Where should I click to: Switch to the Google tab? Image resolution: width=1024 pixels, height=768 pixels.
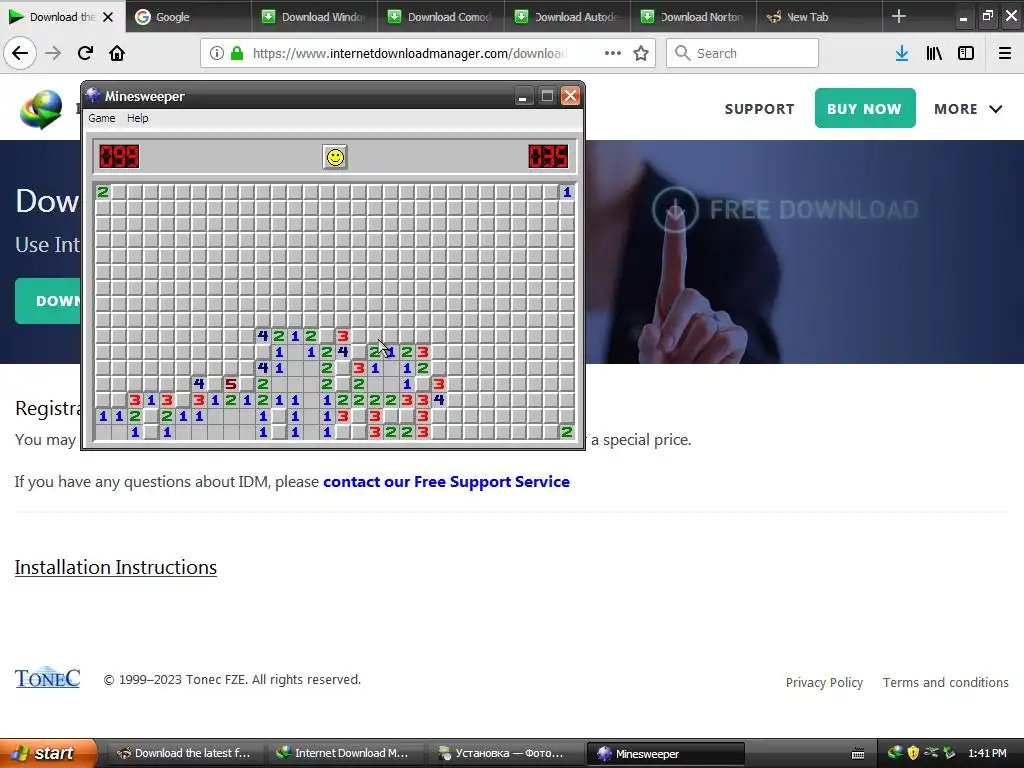(188, 16)
